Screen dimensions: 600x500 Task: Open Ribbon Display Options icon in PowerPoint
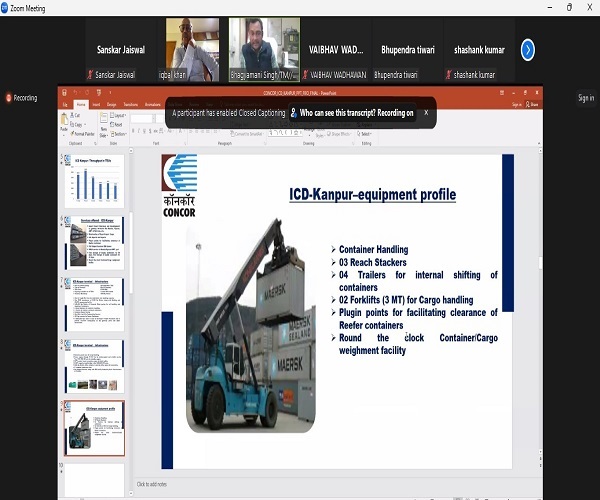(x=502, y=93)
